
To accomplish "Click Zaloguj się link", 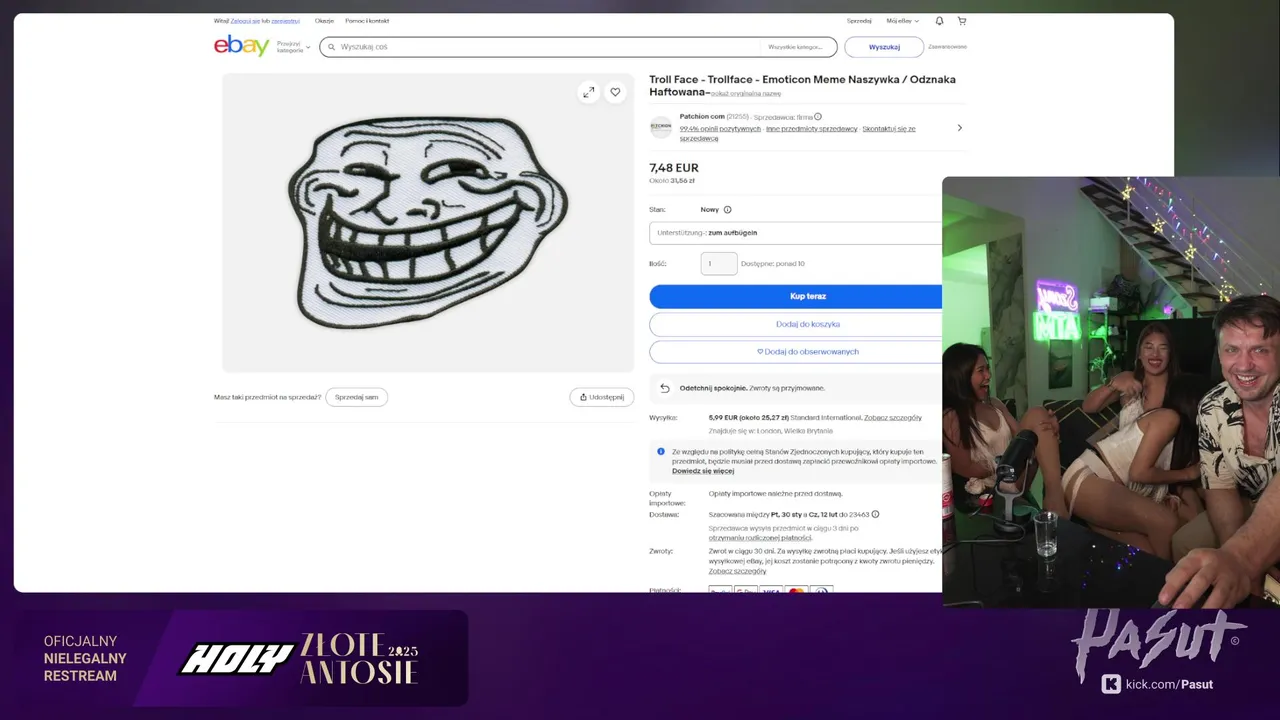I will coord(245,21).
